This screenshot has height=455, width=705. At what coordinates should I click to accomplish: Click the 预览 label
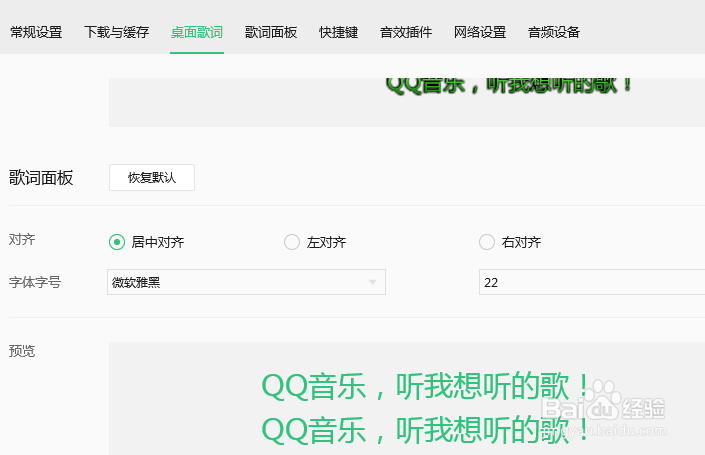(x=22, y=351)
